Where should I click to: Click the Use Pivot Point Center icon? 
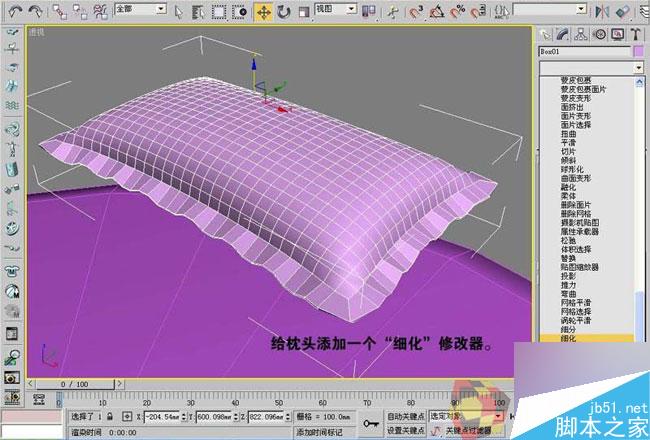pyautogui.click(x=369, y=12)
